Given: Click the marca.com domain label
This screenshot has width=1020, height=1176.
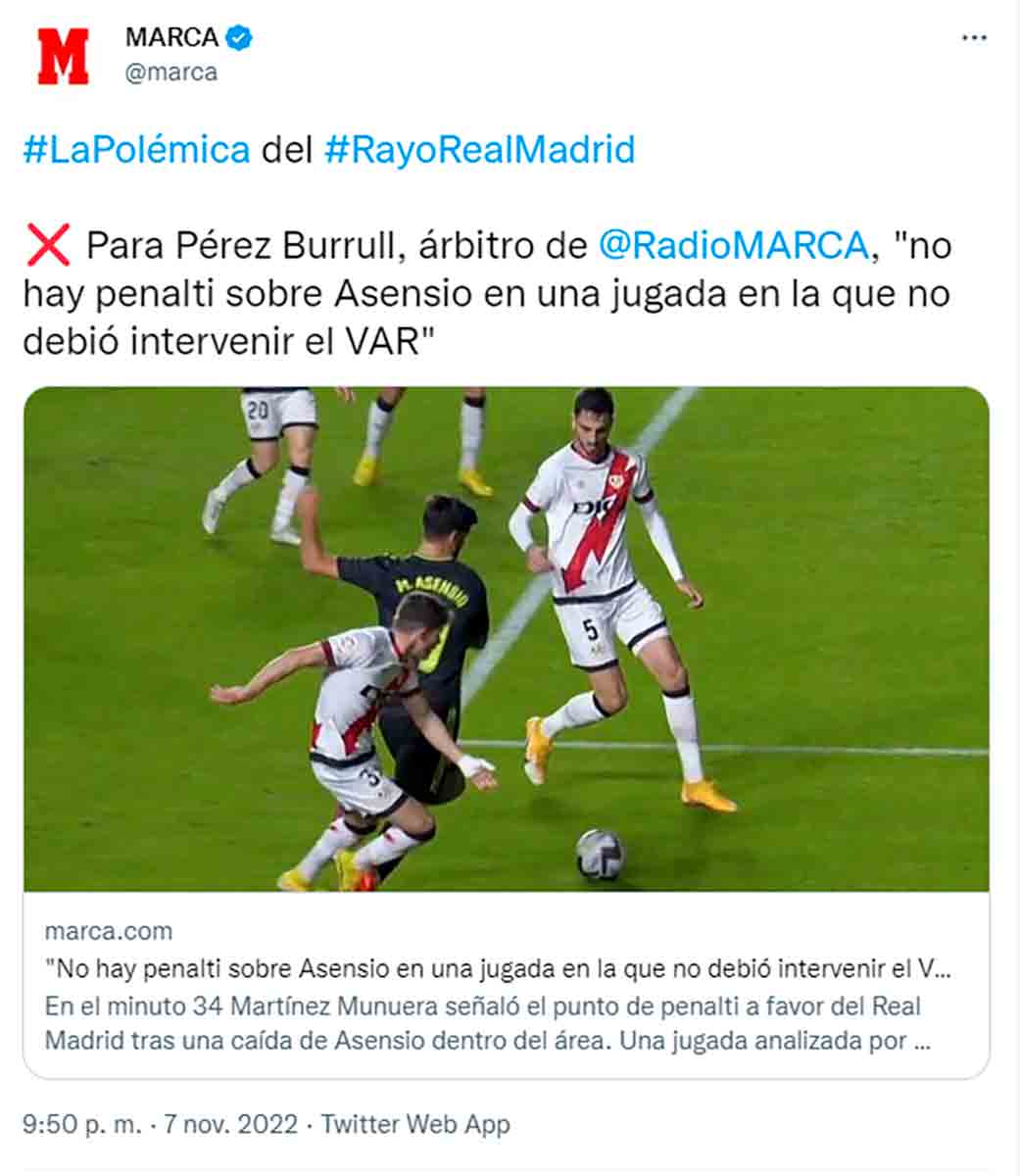Looking at the screenshot, I should point(109,931).
